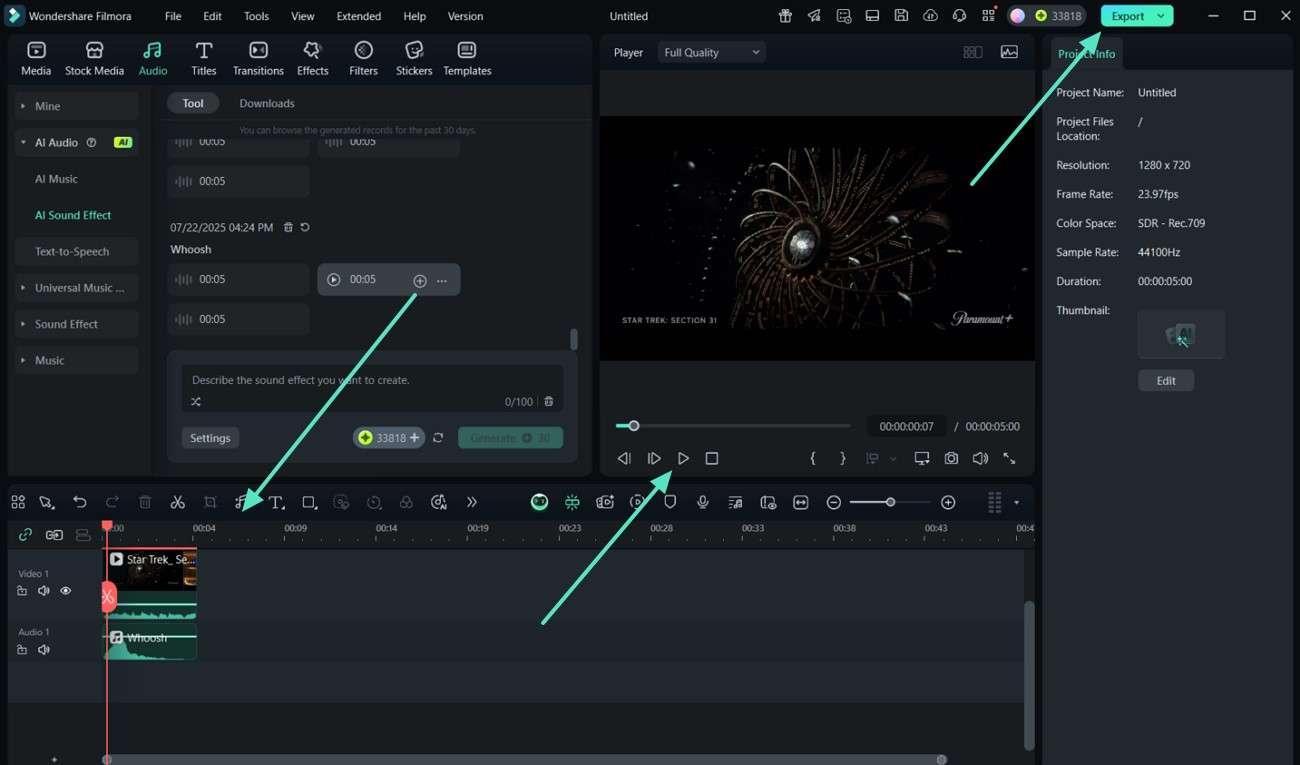Switch to the Downloads tab
This screenshot has width=1300, height=765.
(267, 103)
